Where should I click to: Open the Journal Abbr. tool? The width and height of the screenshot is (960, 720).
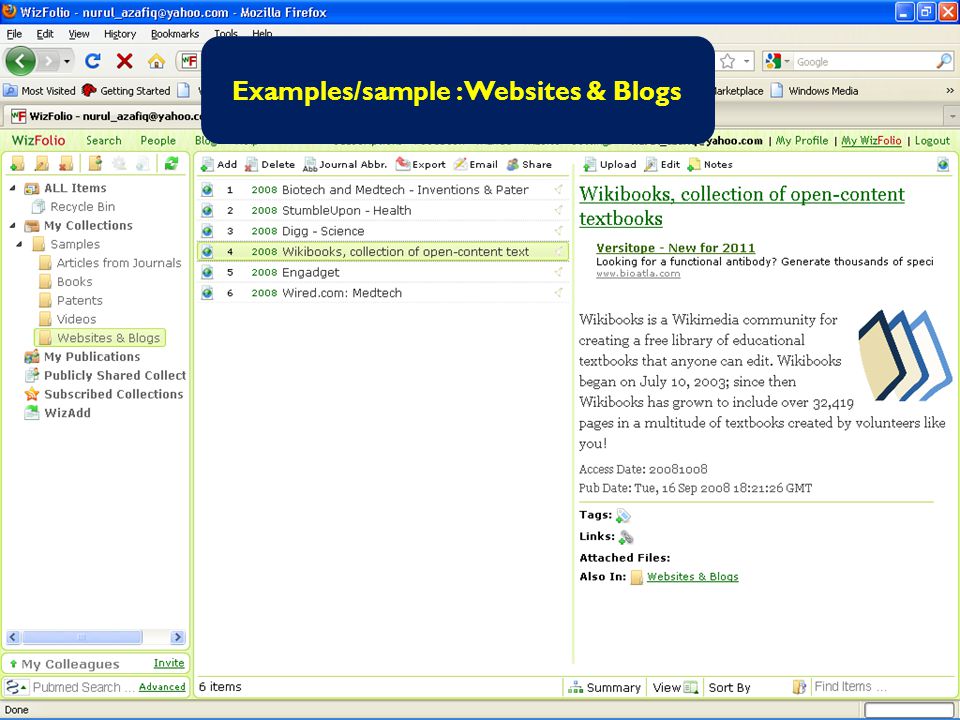point(345,164)
